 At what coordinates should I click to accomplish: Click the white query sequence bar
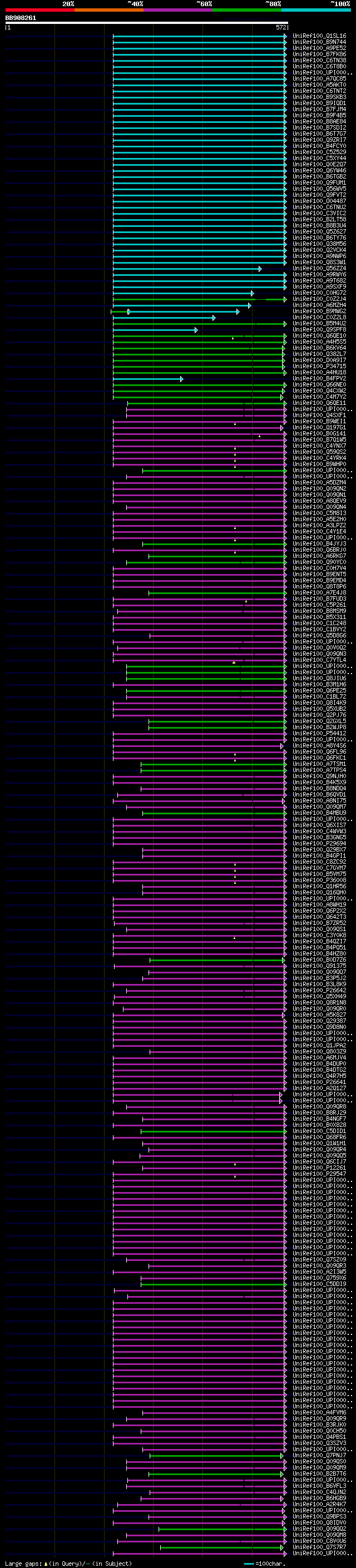[x=147, y=23]
